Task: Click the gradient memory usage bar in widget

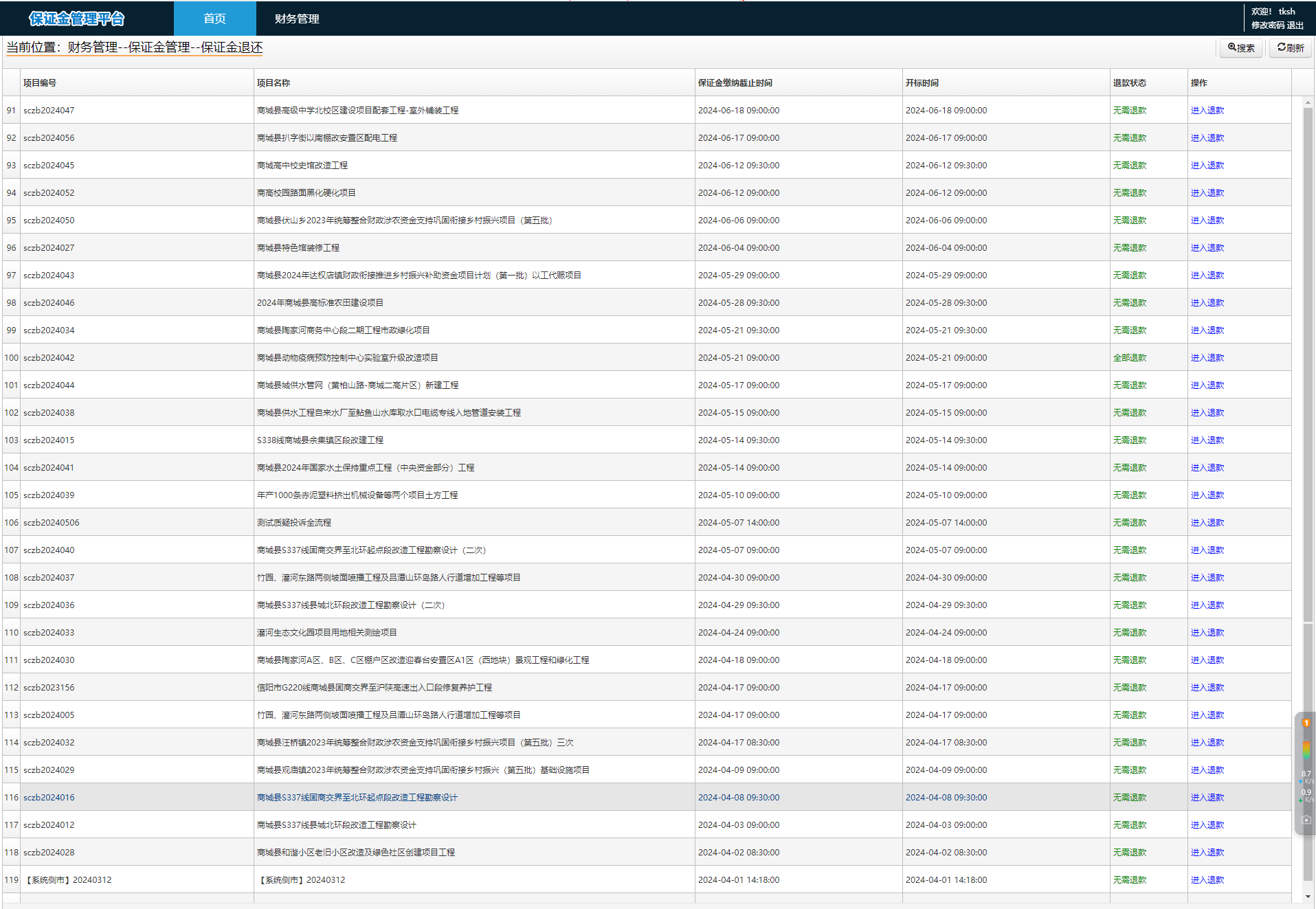Action: pyautogui.click(x=1306, y=750)
